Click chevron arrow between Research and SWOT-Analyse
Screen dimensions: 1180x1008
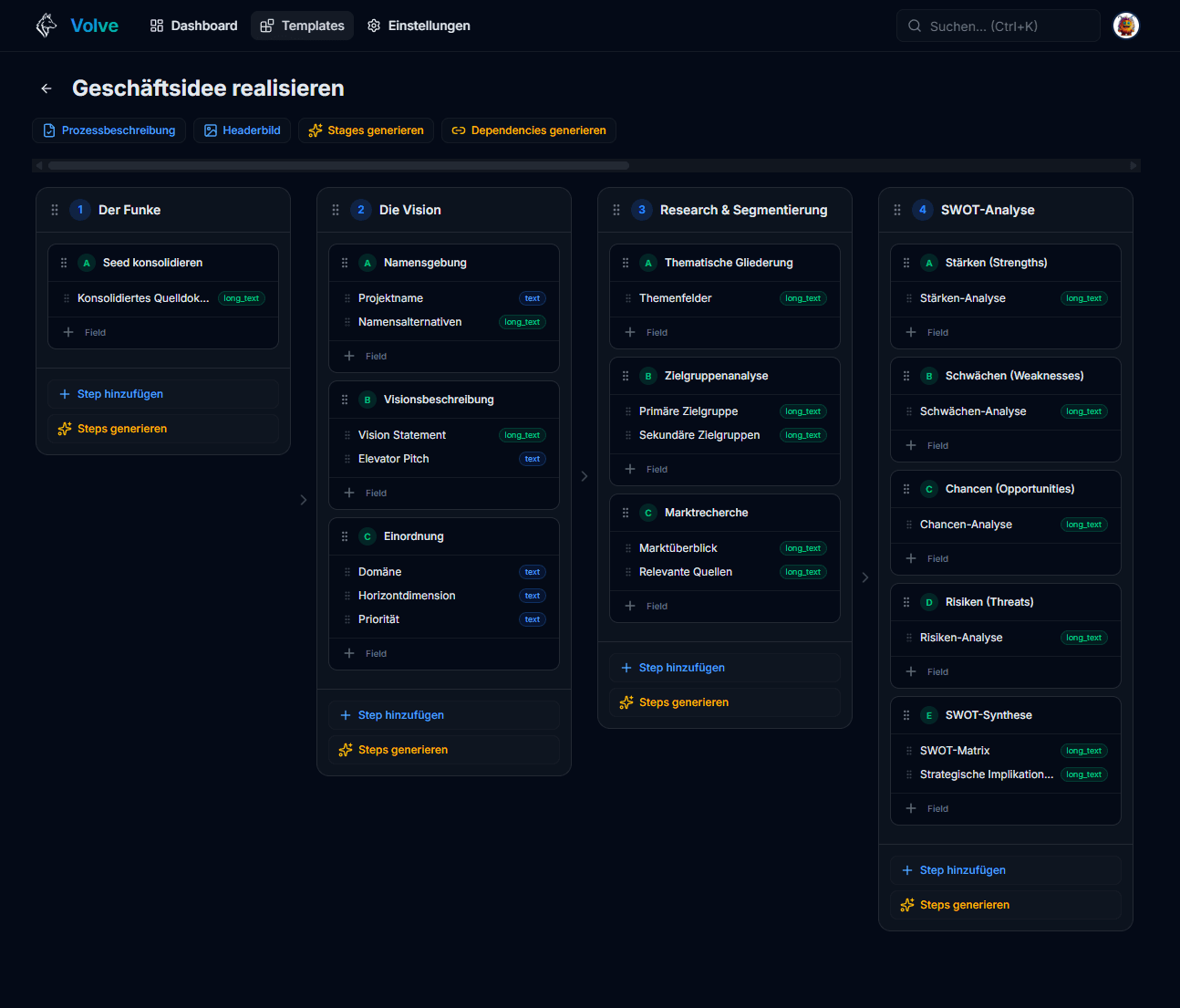[865, 577]
